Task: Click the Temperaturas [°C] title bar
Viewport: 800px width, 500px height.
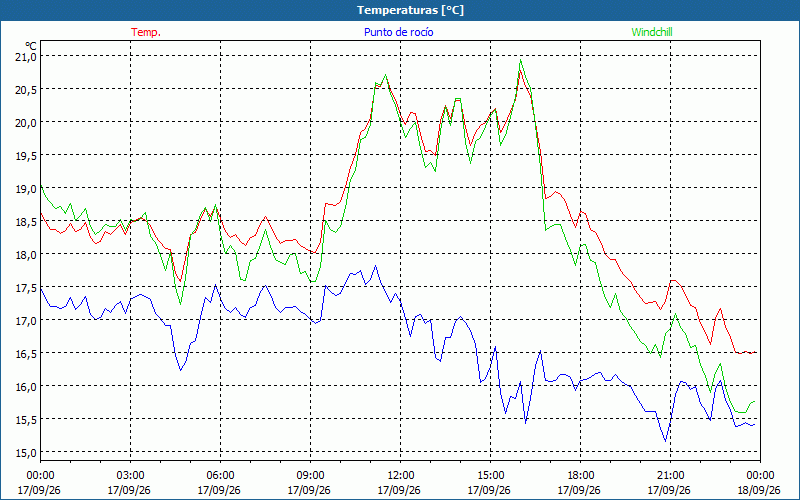Action: point(400,10)
